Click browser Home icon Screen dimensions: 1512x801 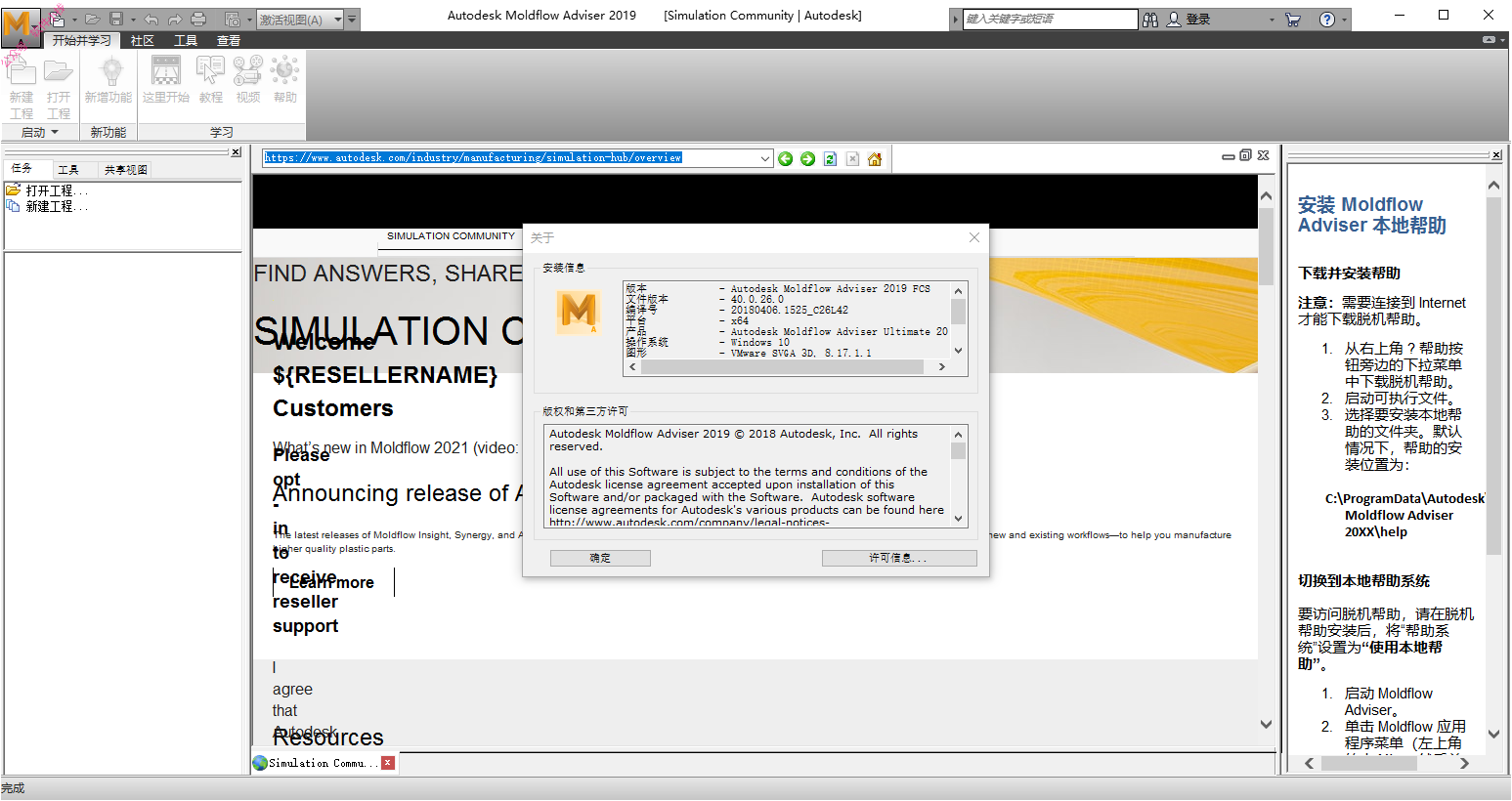click(x=875, y=159)
